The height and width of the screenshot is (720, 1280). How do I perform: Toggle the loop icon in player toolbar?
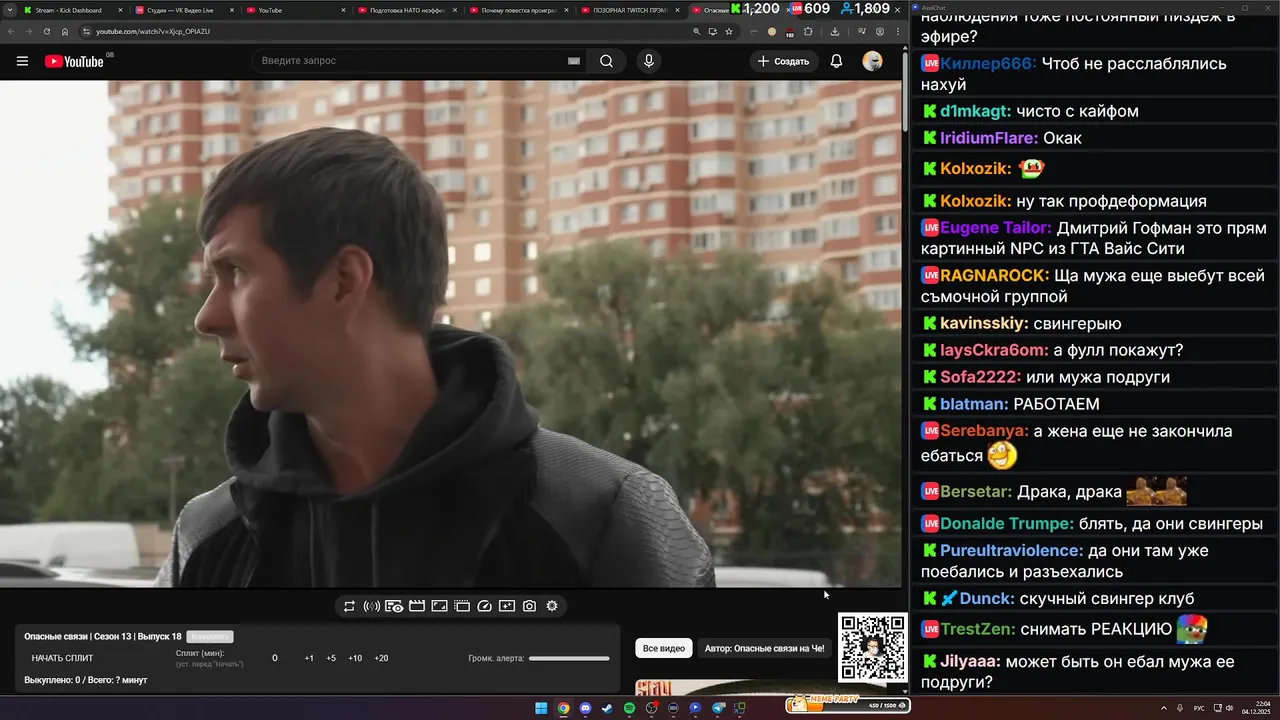pyautogui.click(x=349, y=606)
